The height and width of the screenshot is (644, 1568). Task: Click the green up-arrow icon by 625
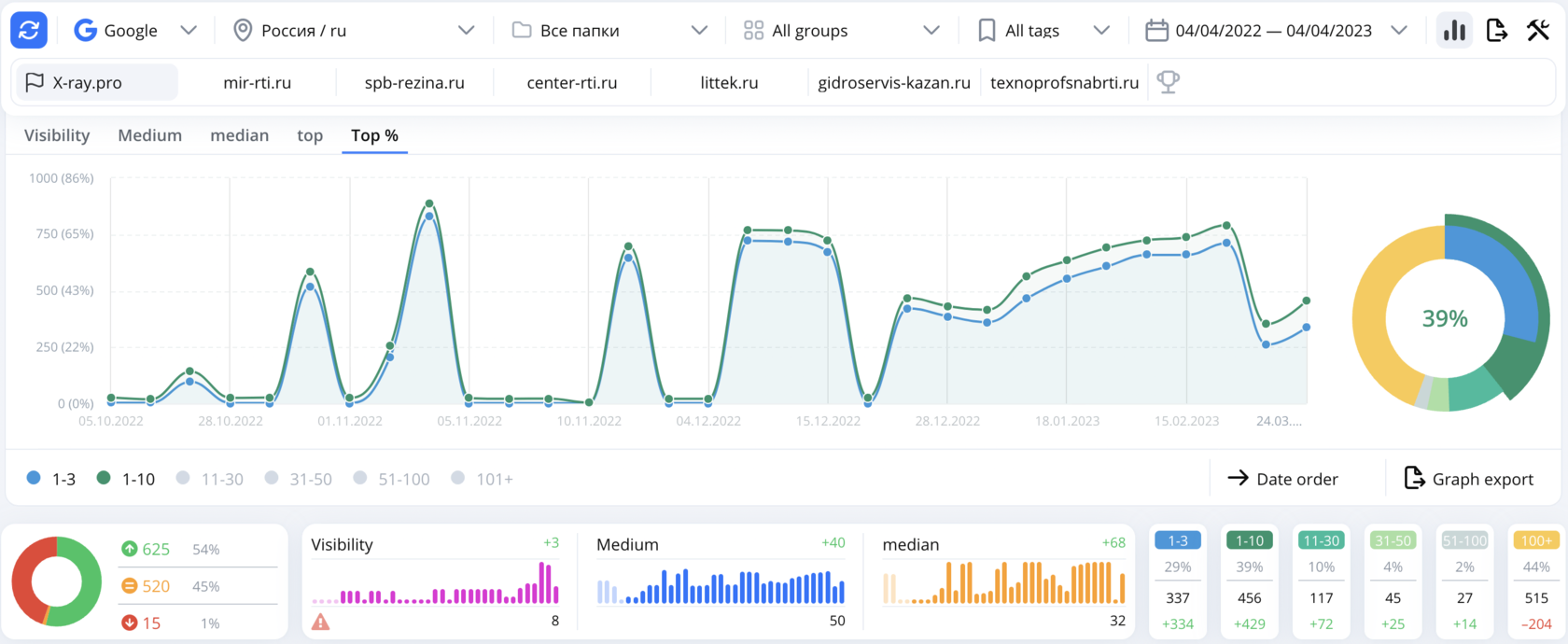click(x=130, y=549)
